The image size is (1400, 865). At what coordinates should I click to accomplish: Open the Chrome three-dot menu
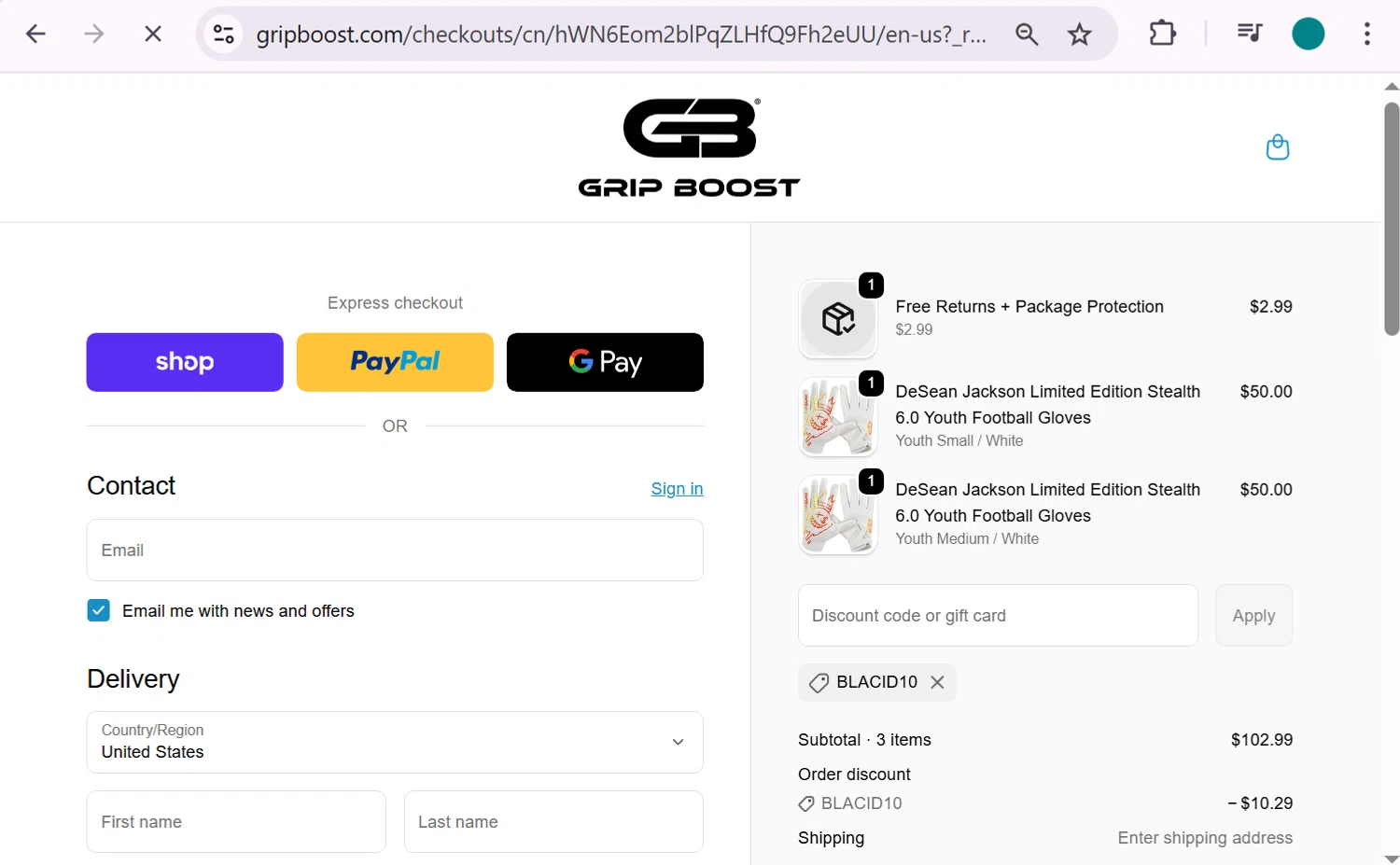coord(1366,34)
